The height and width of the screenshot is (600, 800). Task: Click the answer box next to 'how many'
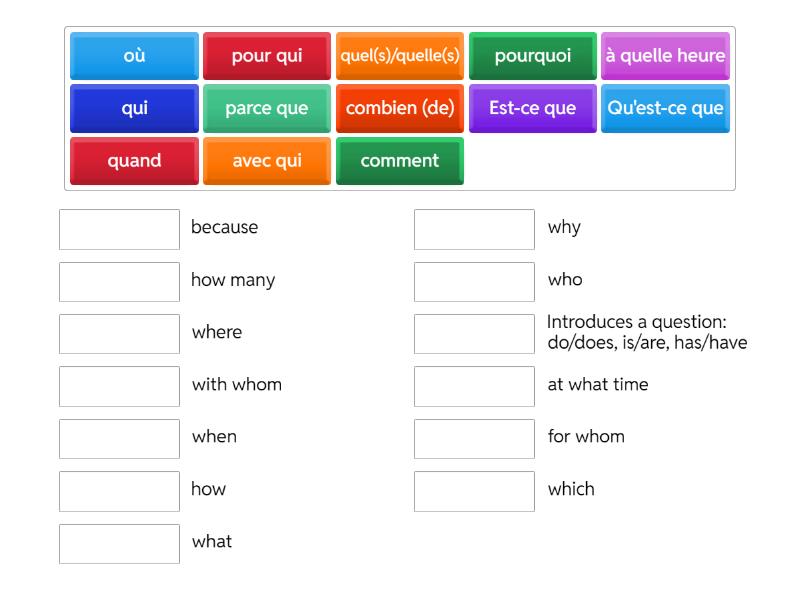(x=119, y=282)
